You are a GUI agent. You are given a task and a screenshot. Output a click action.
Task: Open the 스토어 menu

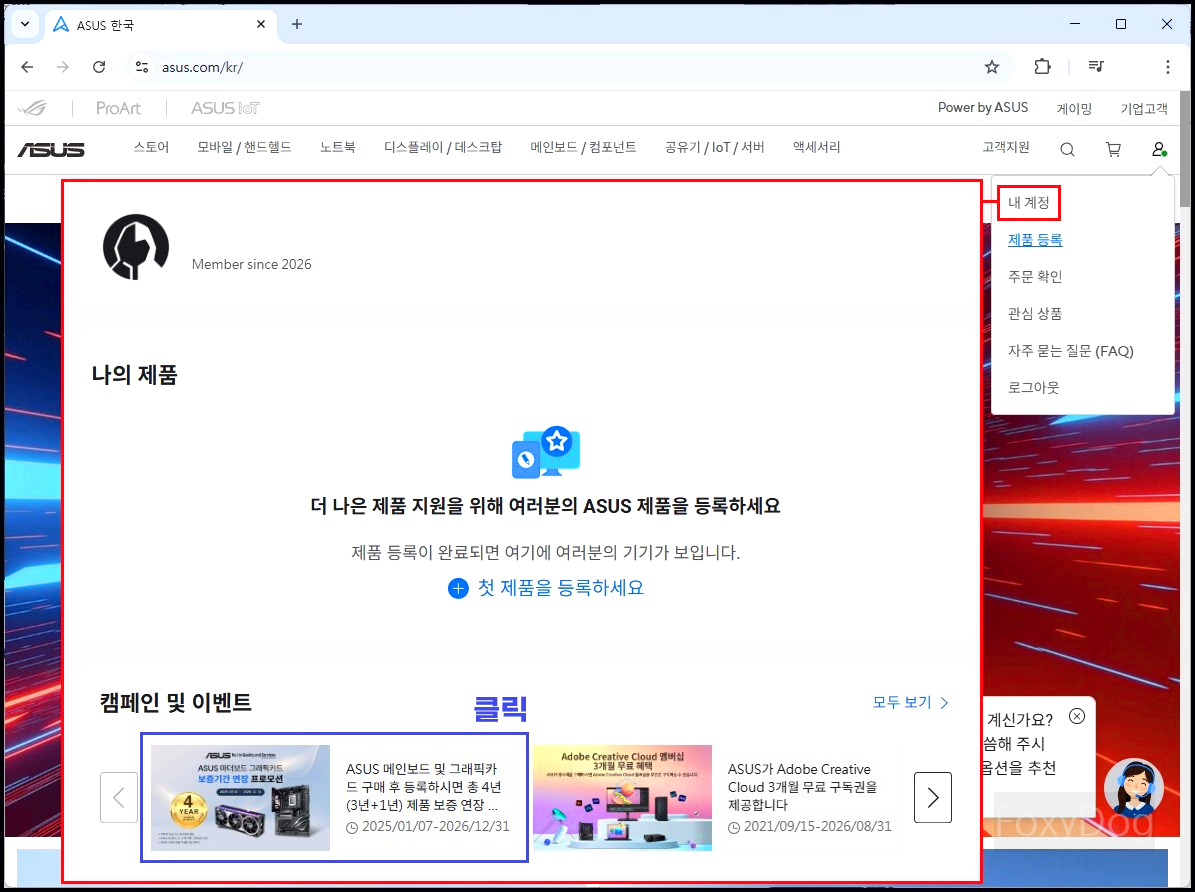coord(151,147)
